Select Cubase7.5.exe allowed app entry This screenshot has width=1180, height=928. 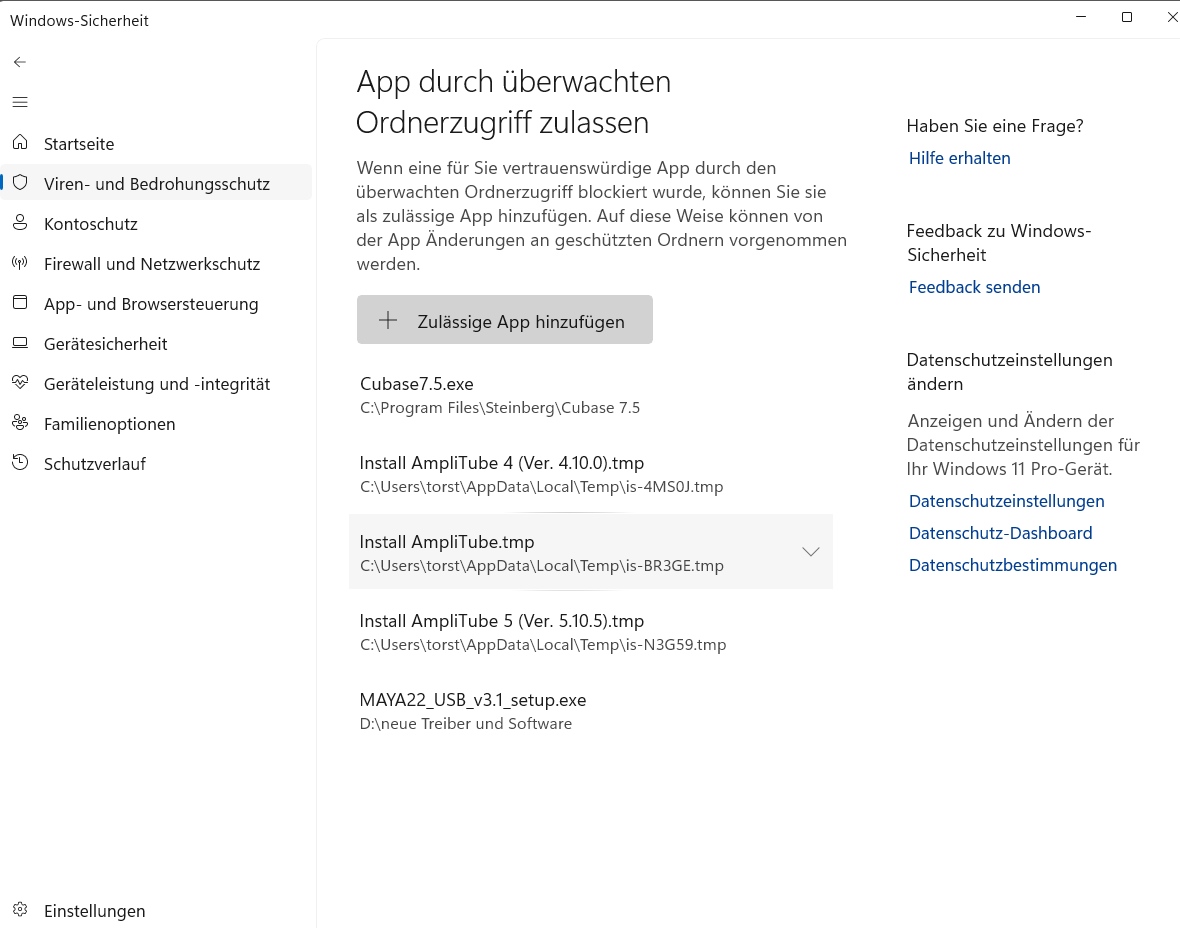pos(591,395)
